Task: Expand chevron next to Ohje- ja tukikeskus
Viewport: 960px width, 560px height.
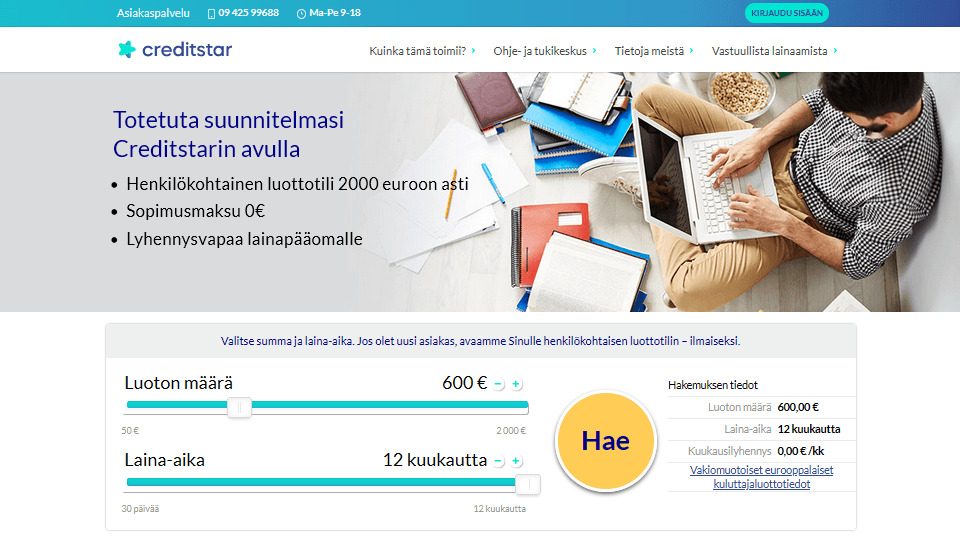Action: 594,51
